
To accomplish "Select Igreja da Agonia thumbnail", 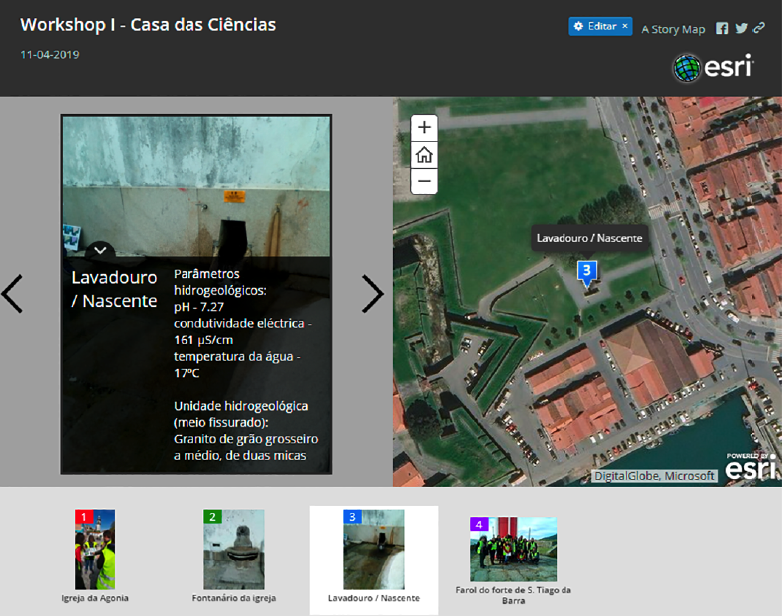I will point(95,550).
